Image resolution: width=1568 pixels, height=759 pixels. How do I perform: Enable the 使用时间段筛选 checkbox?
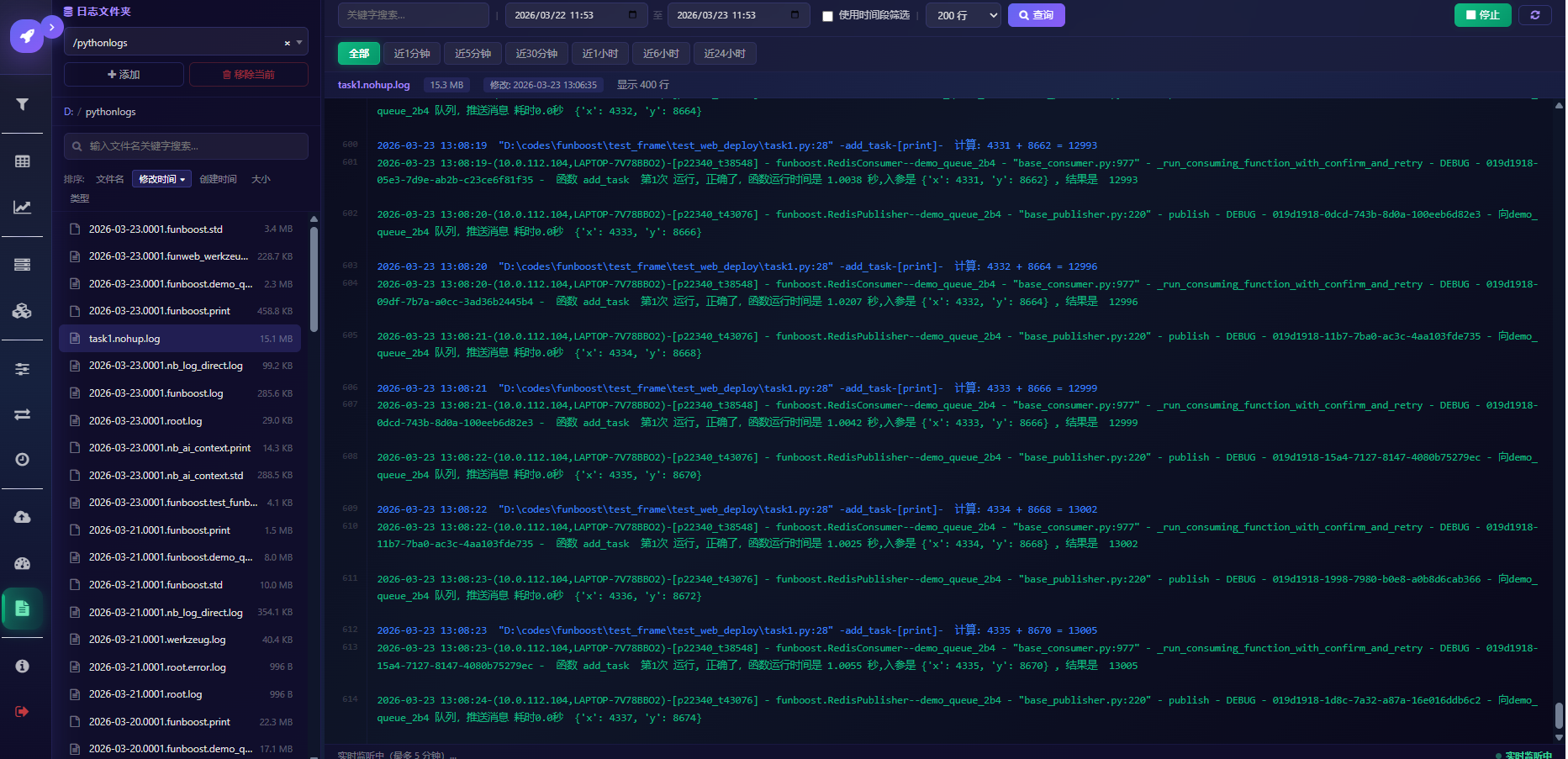[827, 16]
